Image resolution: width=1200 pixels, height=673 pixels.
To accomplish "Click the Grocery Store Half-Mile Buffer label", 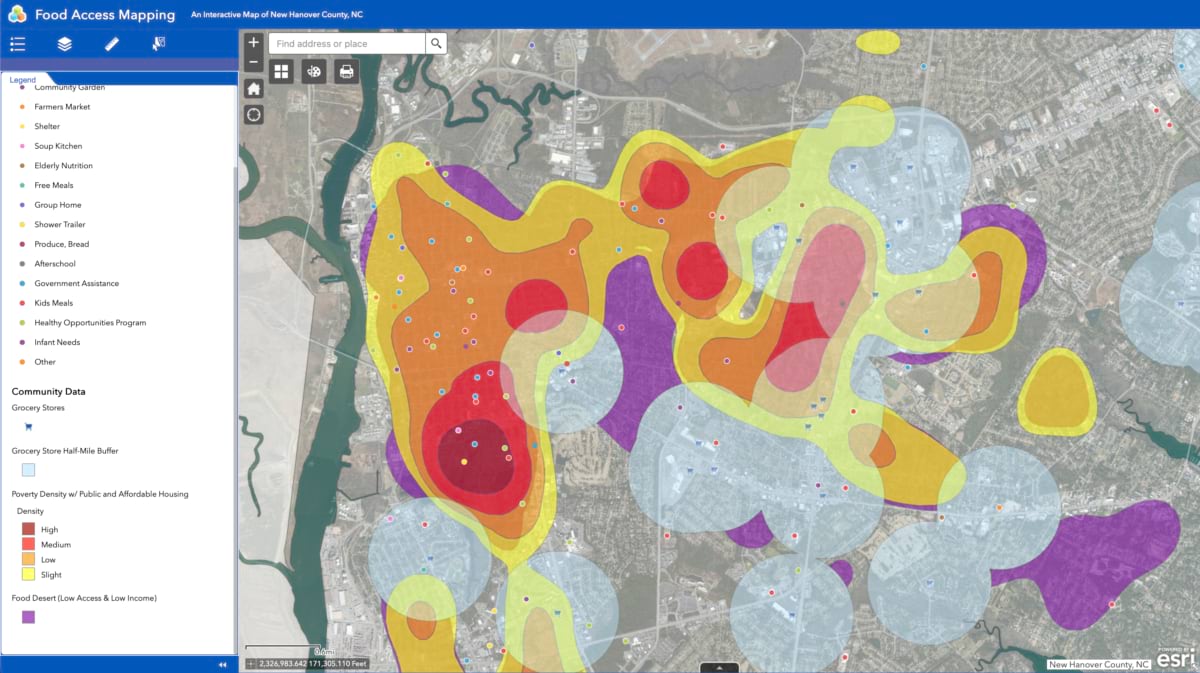I will pyautogui.click(x=65, y=451).
